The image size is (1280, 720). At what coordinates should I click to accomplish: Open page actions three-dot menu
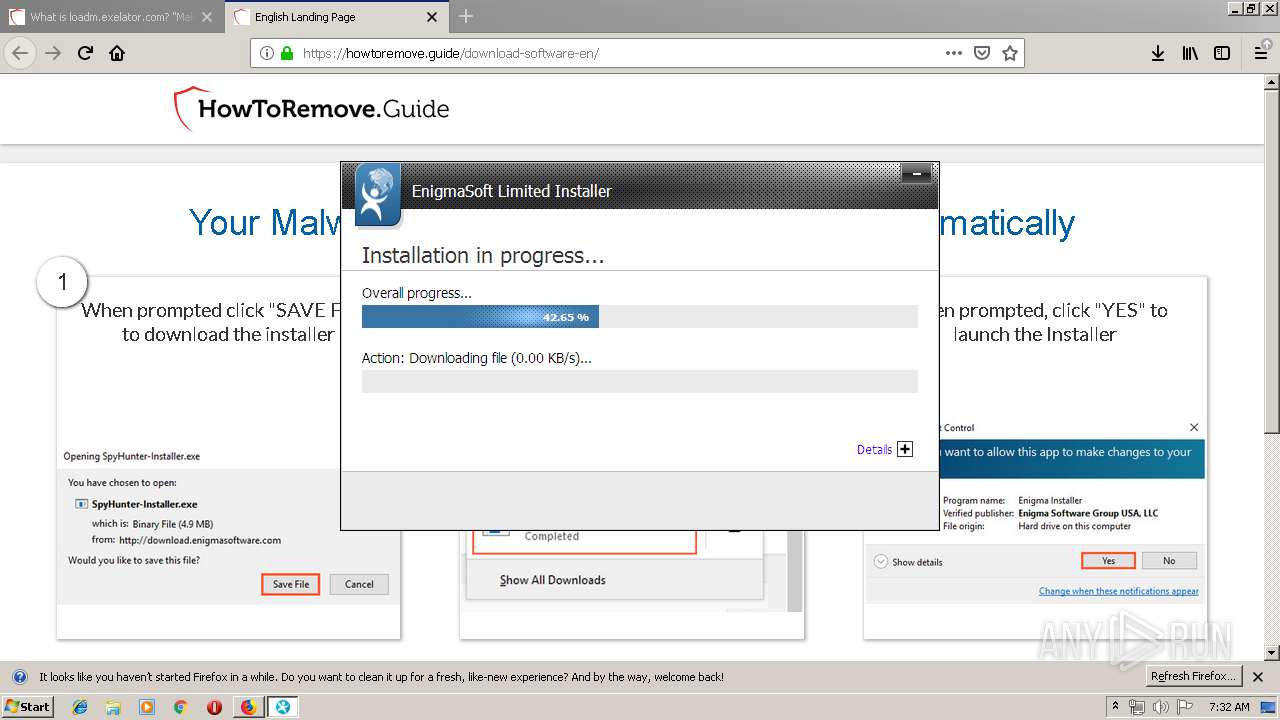coord(954,53)
